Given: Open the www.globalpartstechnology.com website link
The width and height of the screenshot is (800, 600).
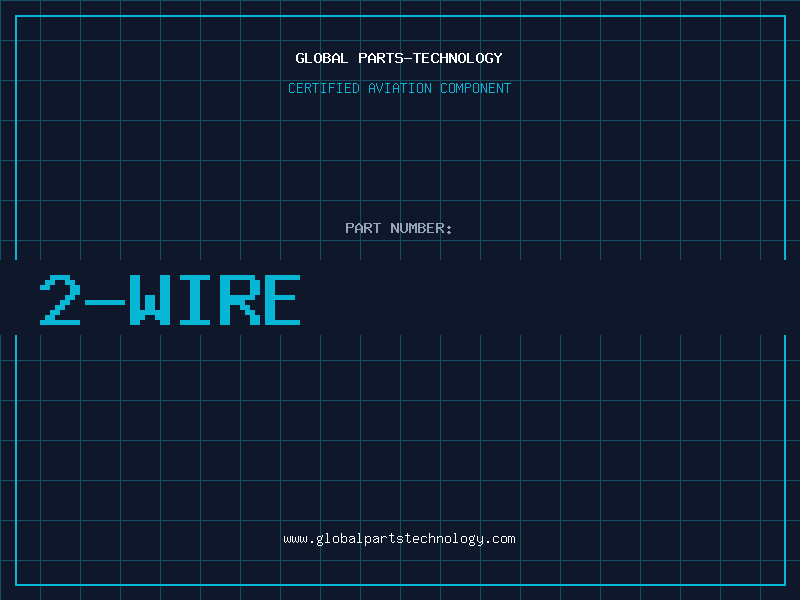Looking at the screenshot, I should 399,539.
